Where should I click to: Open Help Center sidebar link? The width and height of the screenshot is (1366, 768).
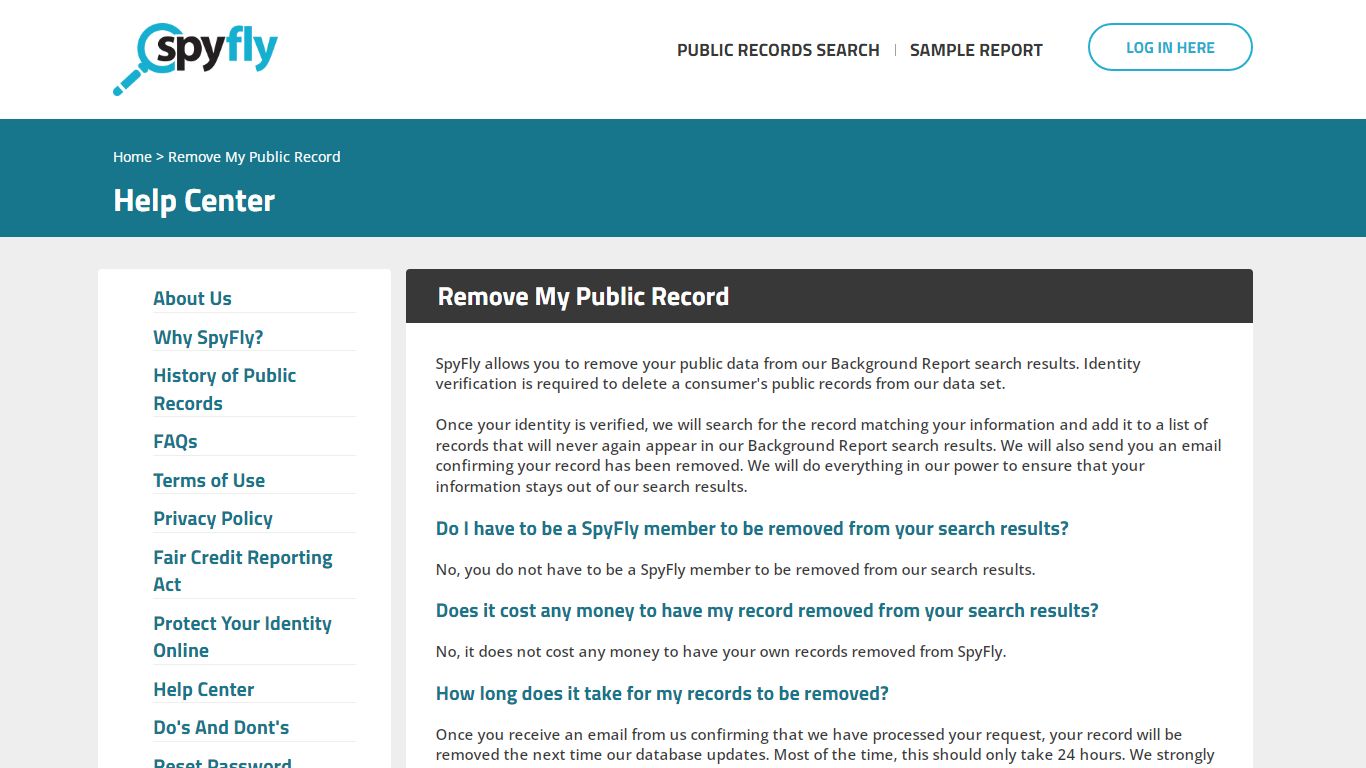coord(204,689)
